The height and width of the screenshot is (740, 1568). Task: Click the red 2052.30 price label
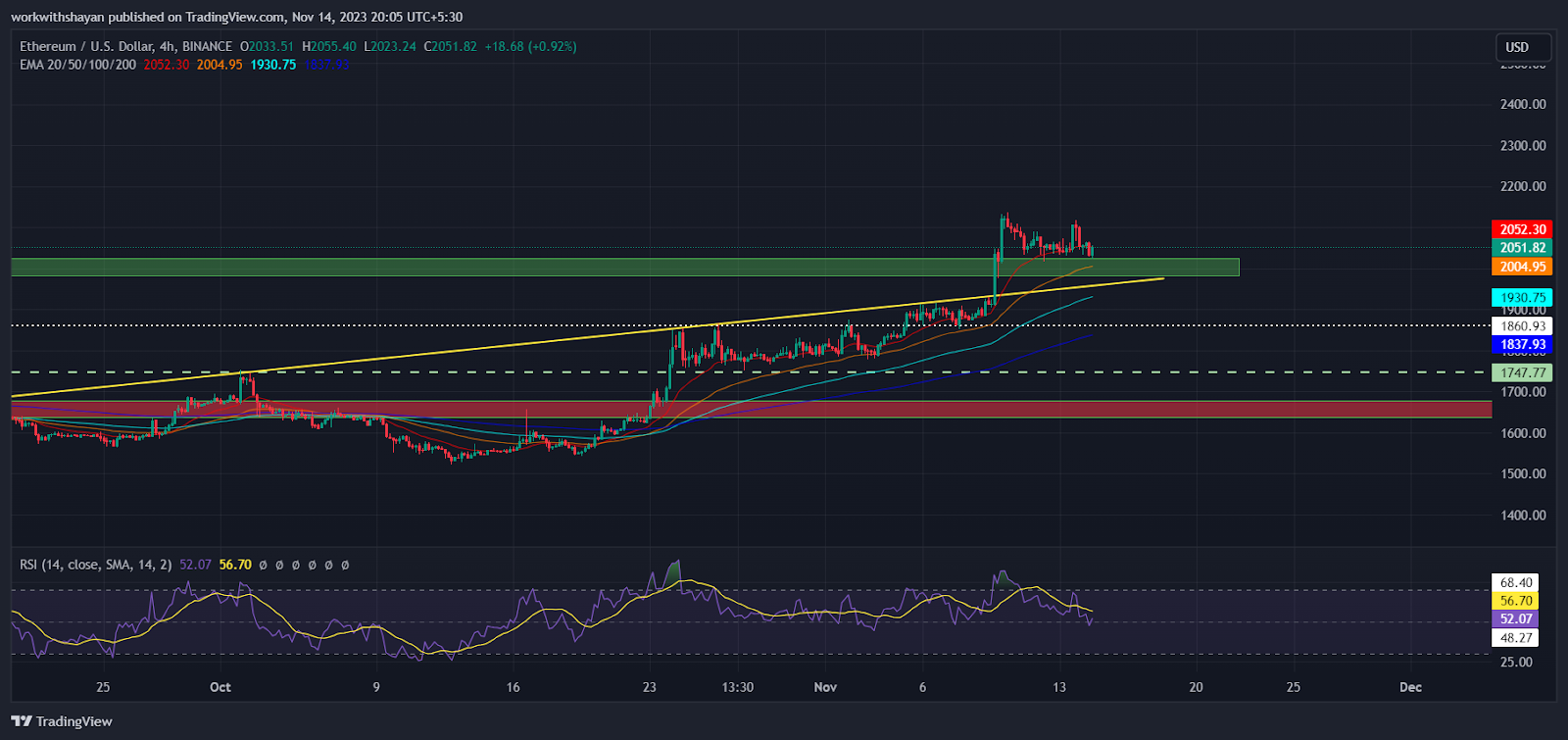coord(1522,229)
